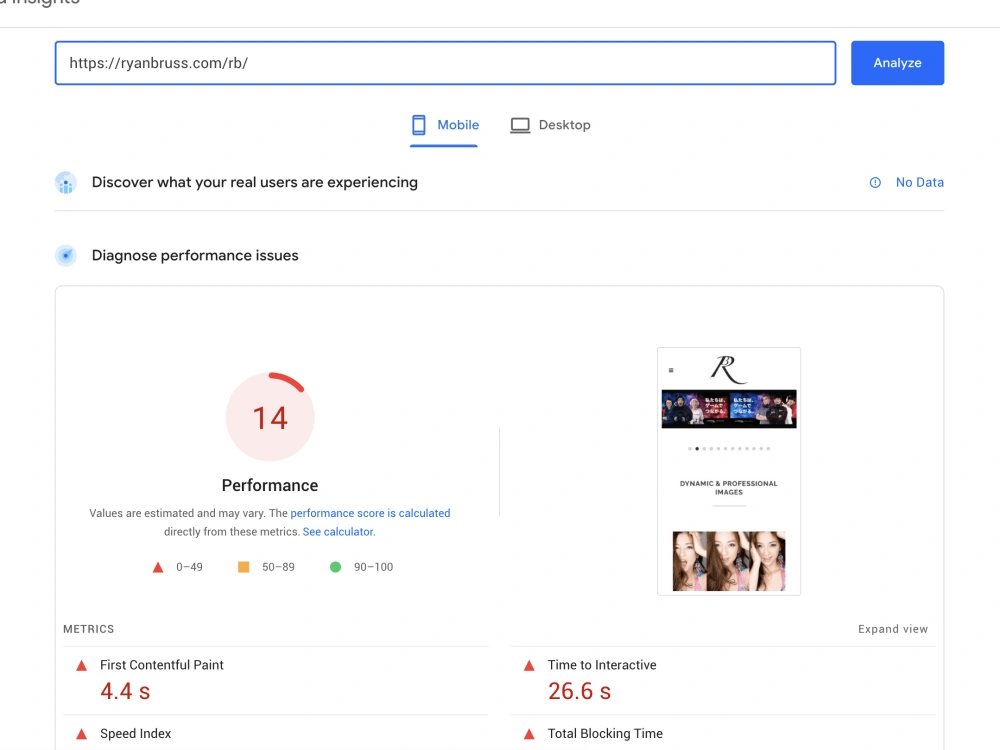Click the mobile phone icon

[x=418, y=125]
